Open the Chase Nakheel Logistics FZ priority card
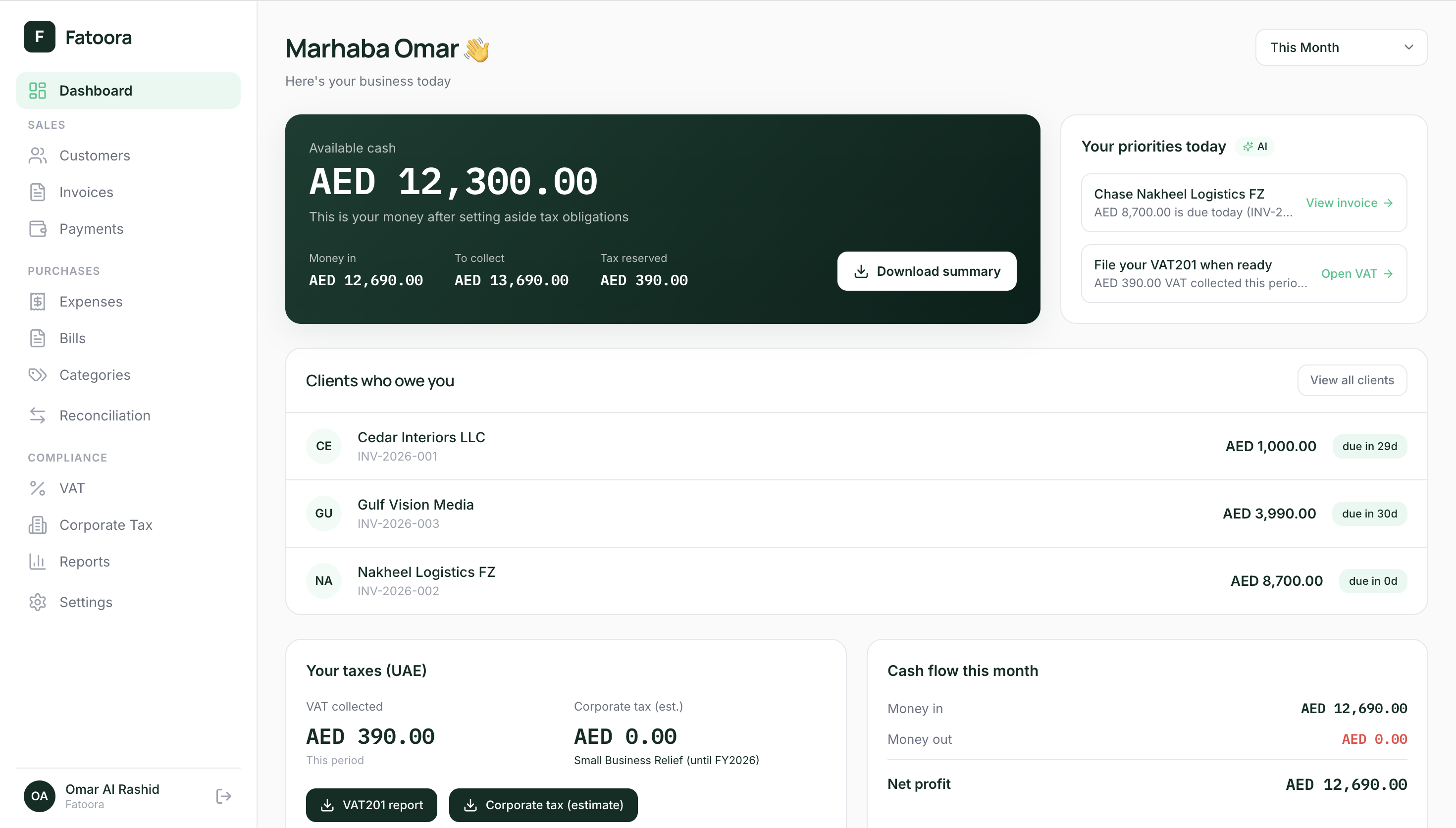The height and width of the screenshot is (828, 1456). tap(1244, 203)
